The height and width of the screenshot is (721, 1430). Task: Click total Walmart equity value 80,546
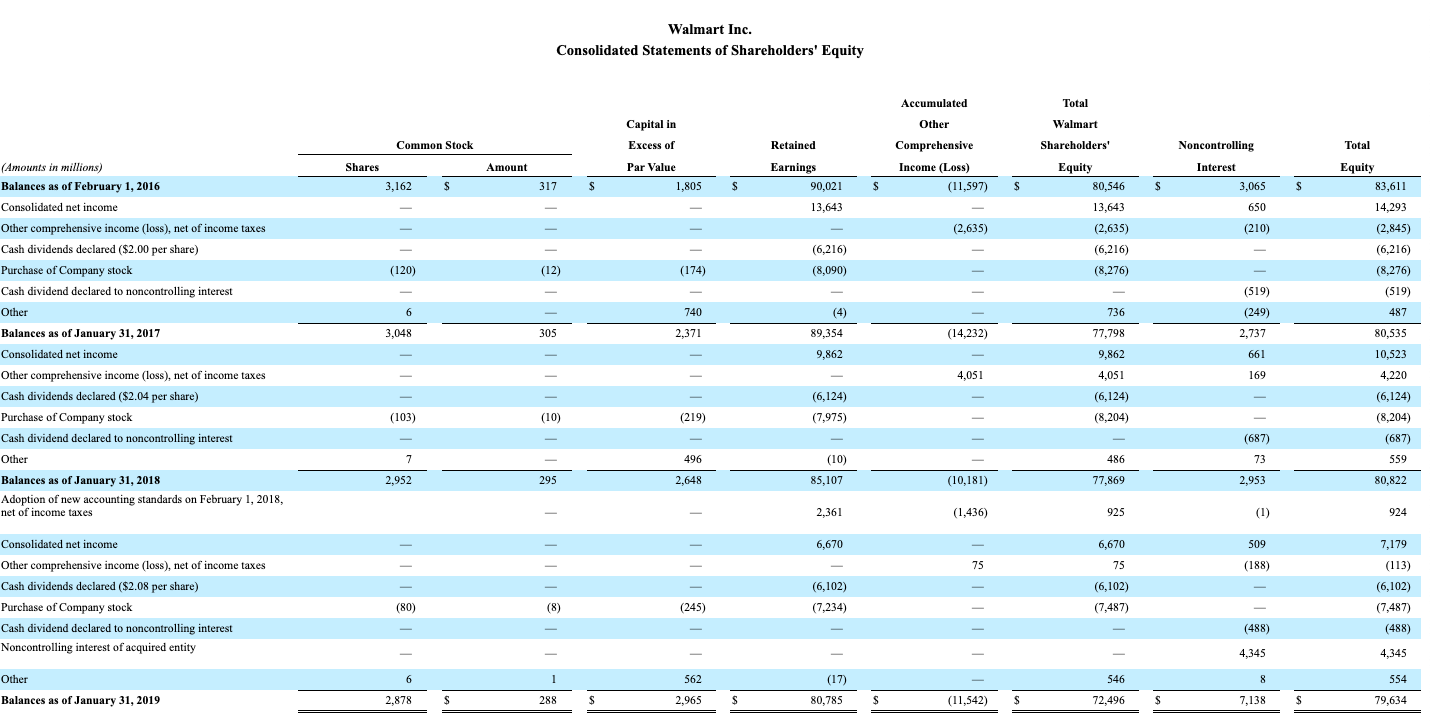[x=1109, y=186]
